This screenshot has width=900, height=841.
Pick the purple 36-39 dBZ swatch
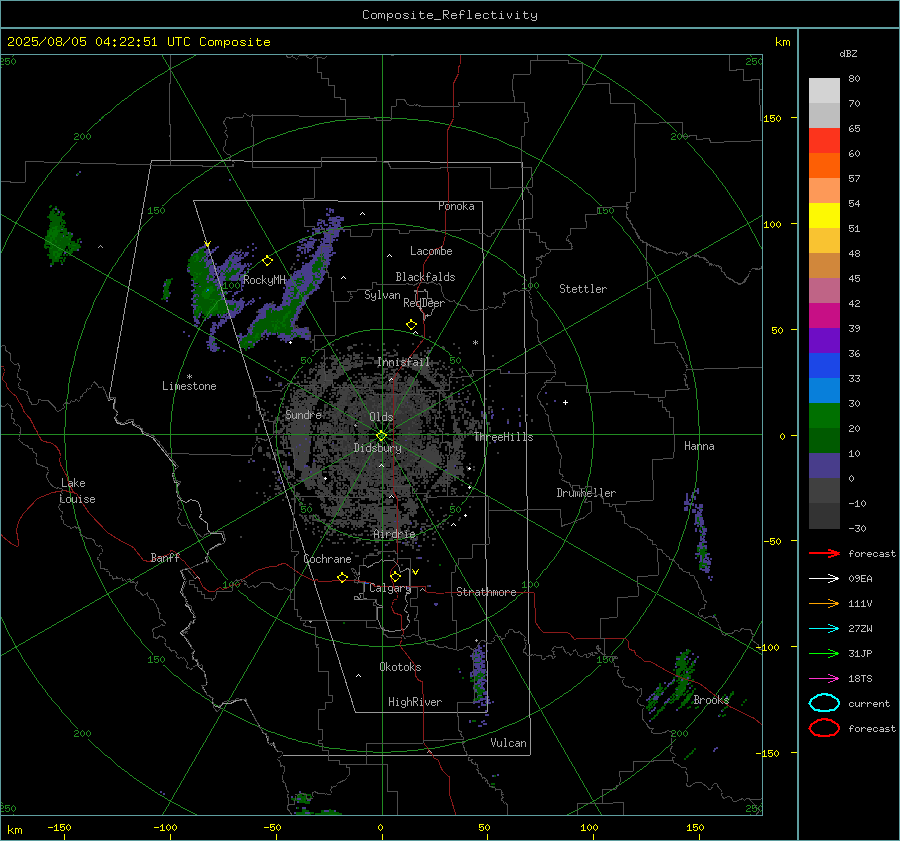pos(824,340)
